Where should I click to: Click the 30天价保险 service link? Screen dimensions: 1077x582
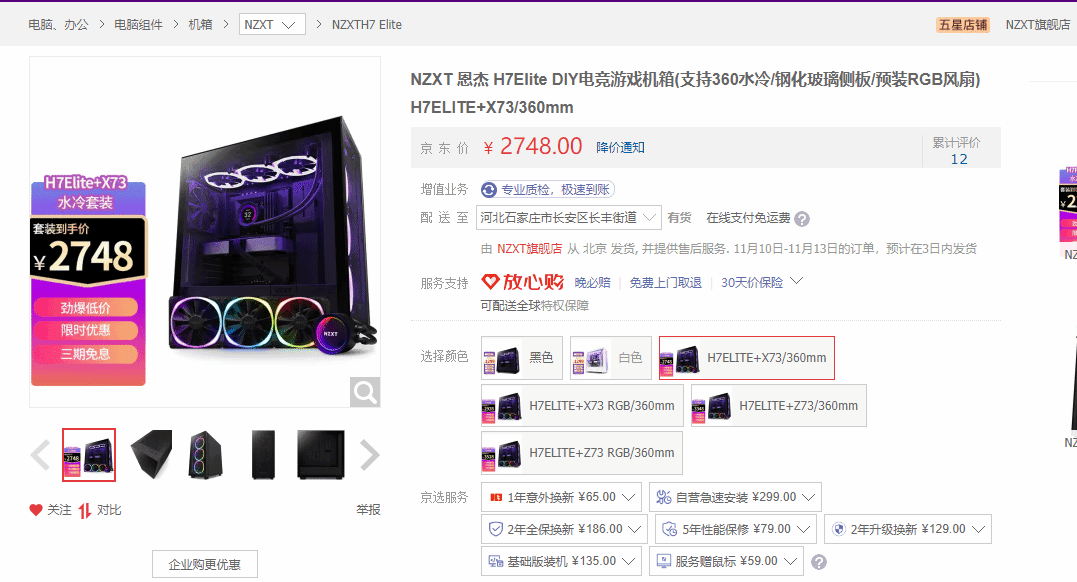tap(752, 283)
